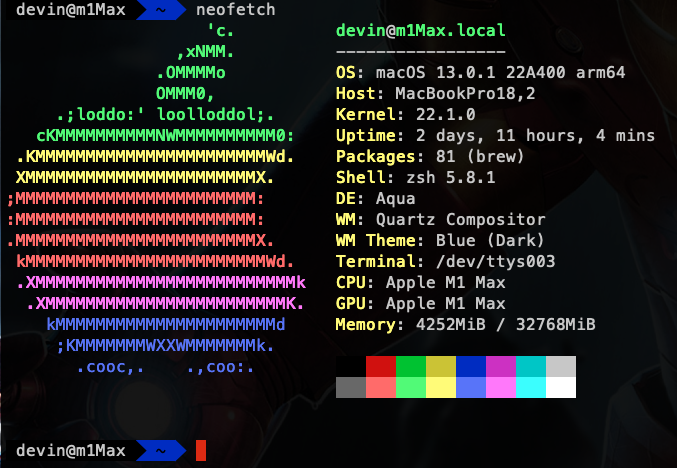Click the top prompt 'devin@m1Max' segment
Screen dimensions: 677x468
pos(71,9)
